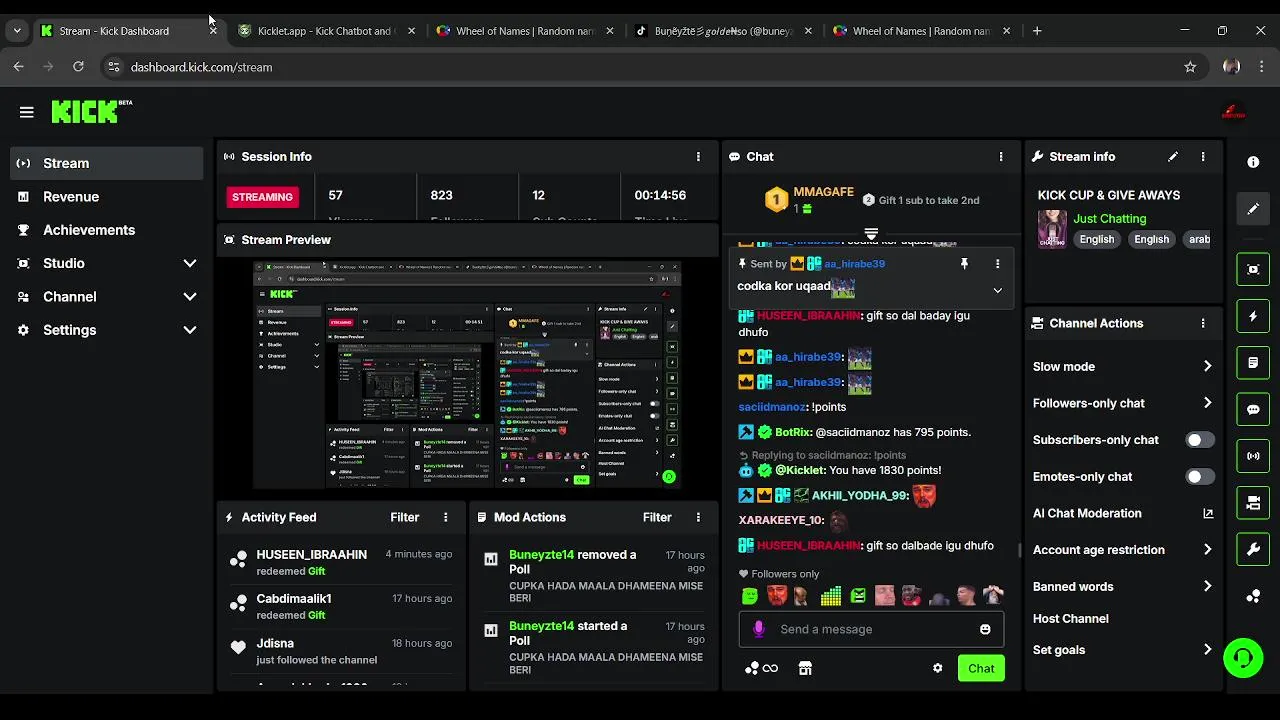Click Buneyzte14 removed a Poll entry
Image resolution: width=1280 pixels, height=720 pixels.
[593, 575]
